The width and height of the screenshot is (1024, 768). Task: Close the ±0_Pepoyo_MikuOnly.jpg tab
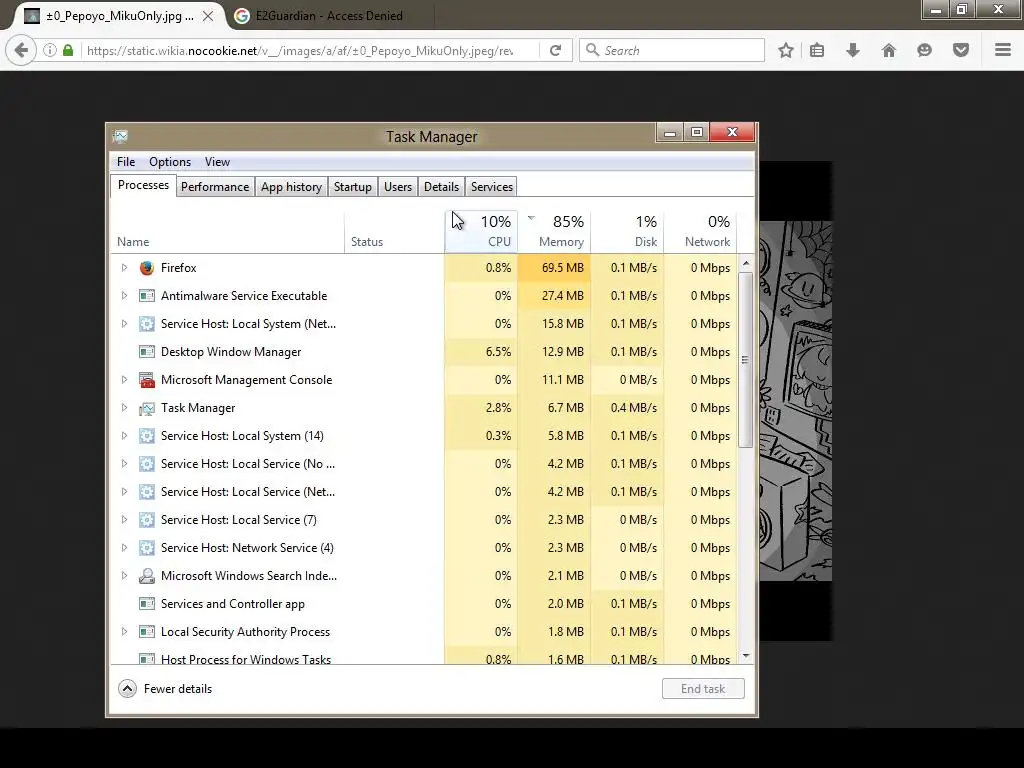[x=208, y=16]
